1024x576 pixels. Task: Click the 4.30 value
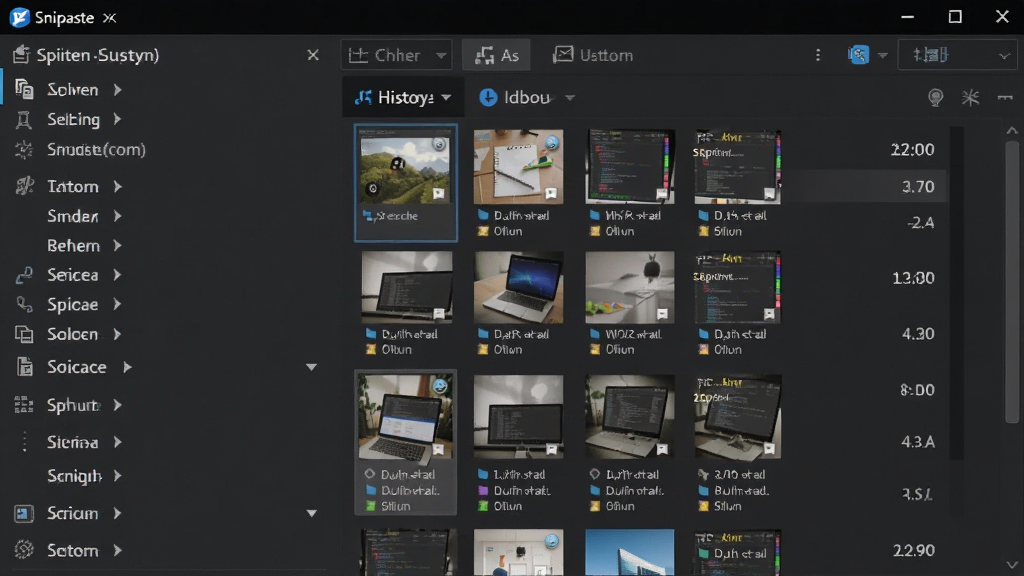pyautogui.click(x=918, y=334)
